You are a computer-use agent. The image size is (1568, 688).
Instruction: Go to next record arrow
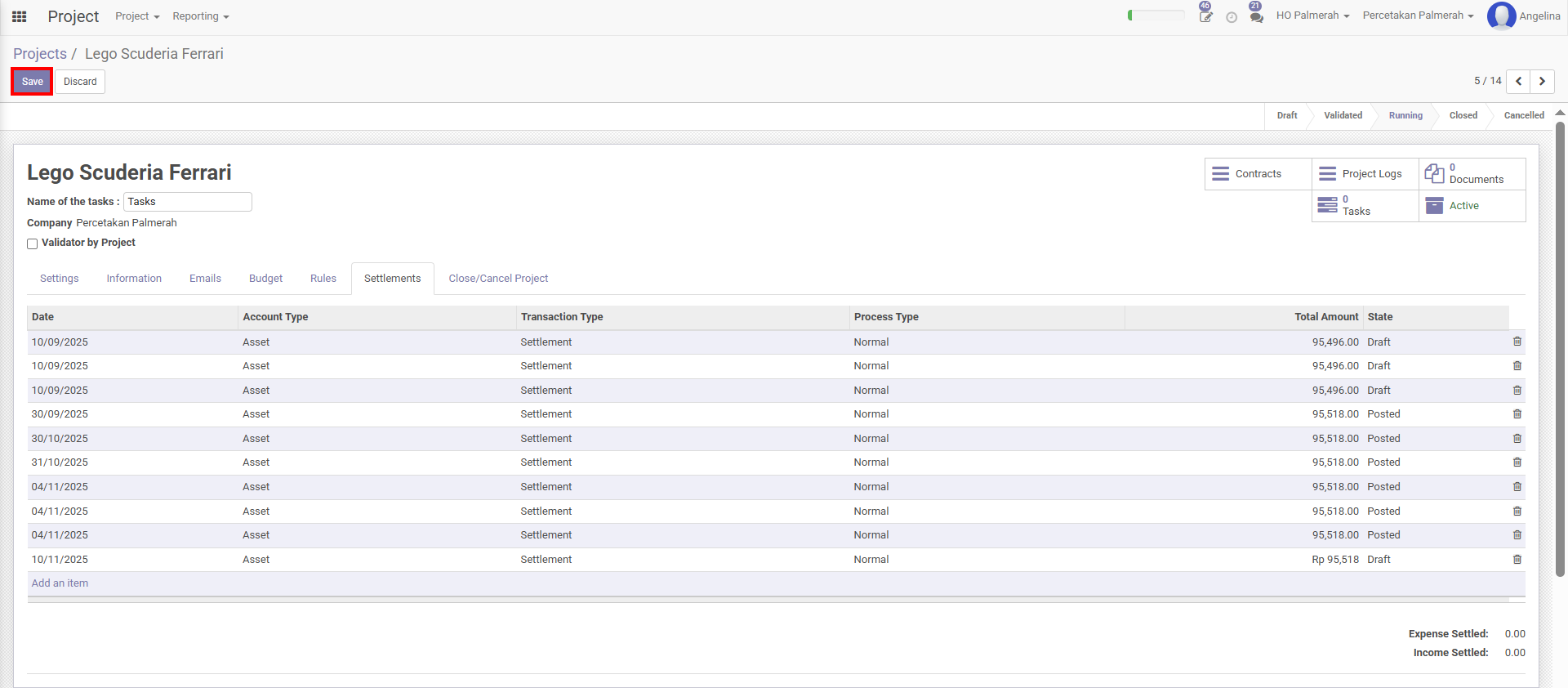pos(1542,81)
